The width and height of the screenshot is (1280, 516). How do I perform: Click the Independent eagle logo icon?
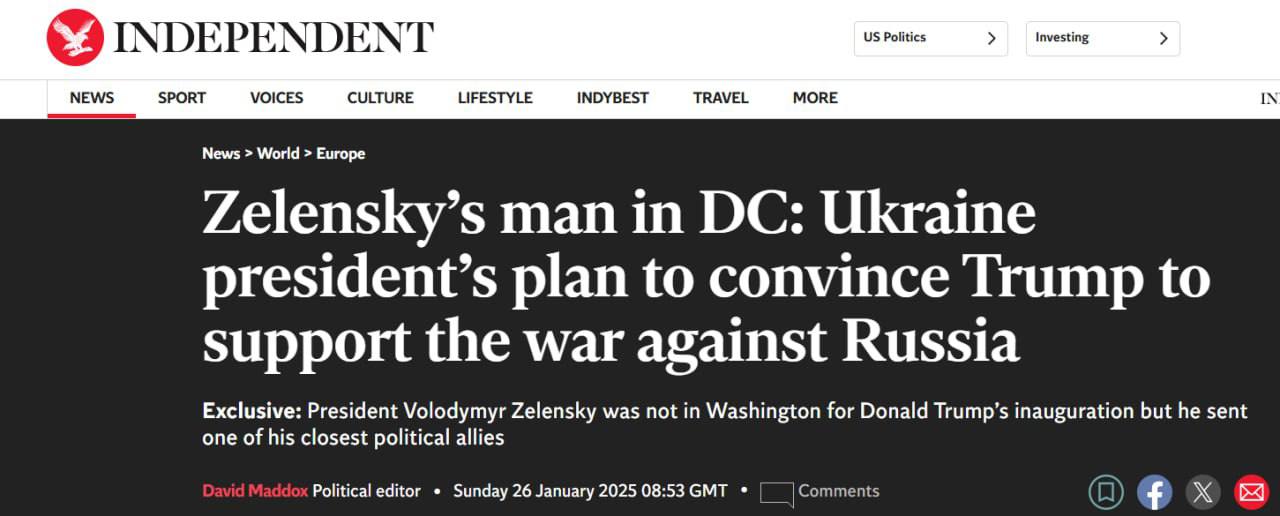pos(75,38)
